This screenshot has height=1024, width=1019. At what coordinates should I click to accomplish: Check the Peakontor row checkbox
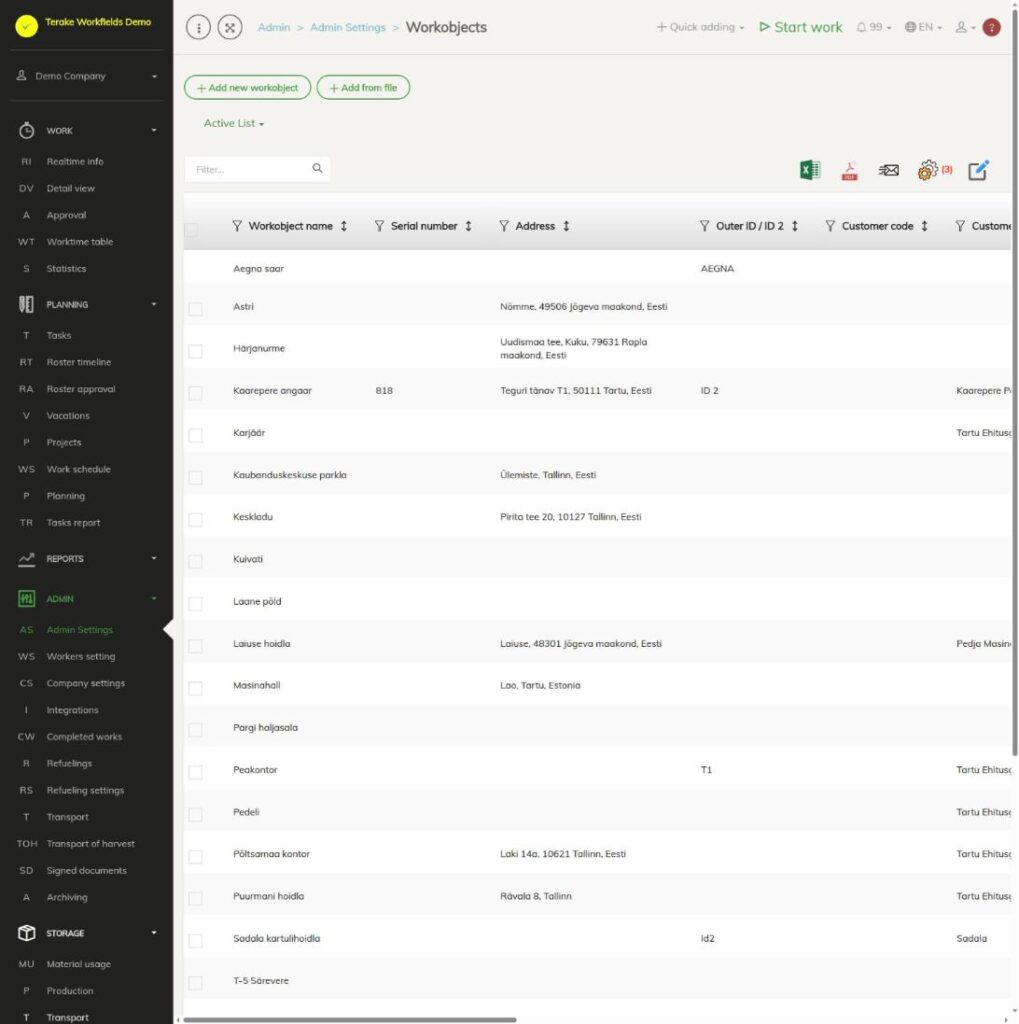tap(195, 773)
